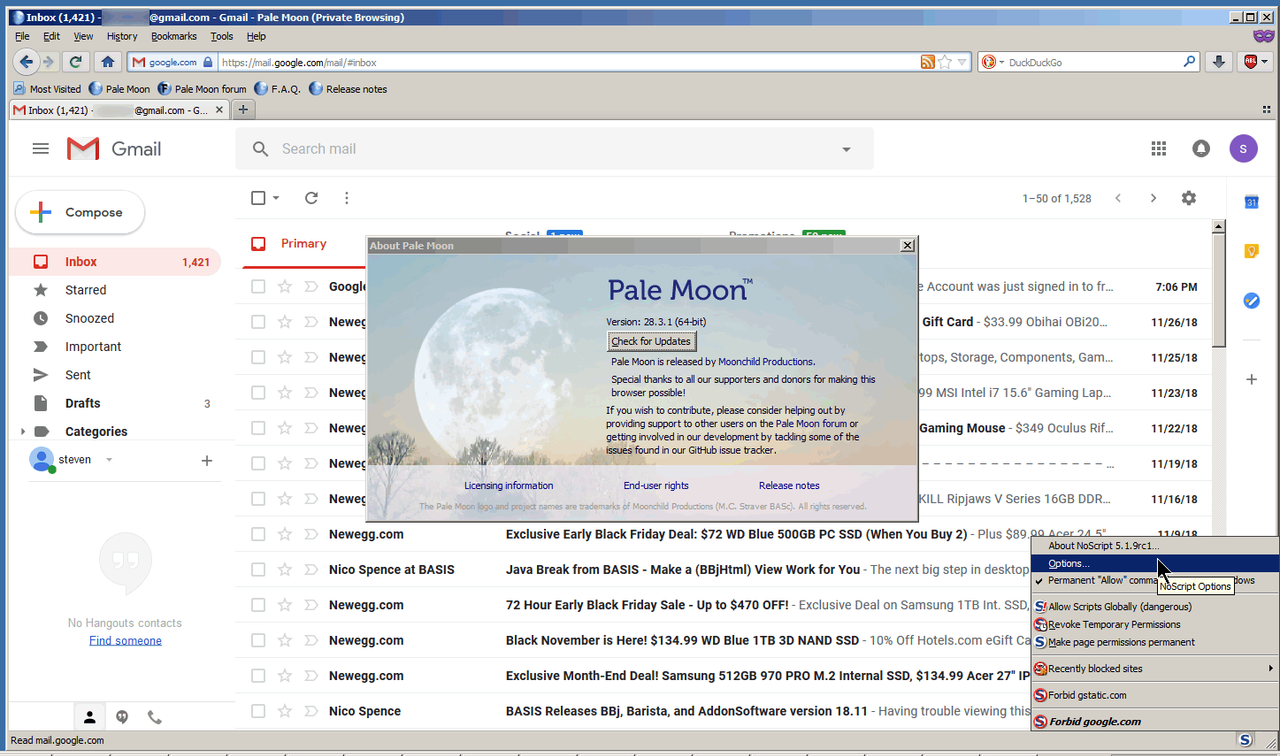Open Moonchild Productions link
1280x756 pixels.
[x=766, y=362]
